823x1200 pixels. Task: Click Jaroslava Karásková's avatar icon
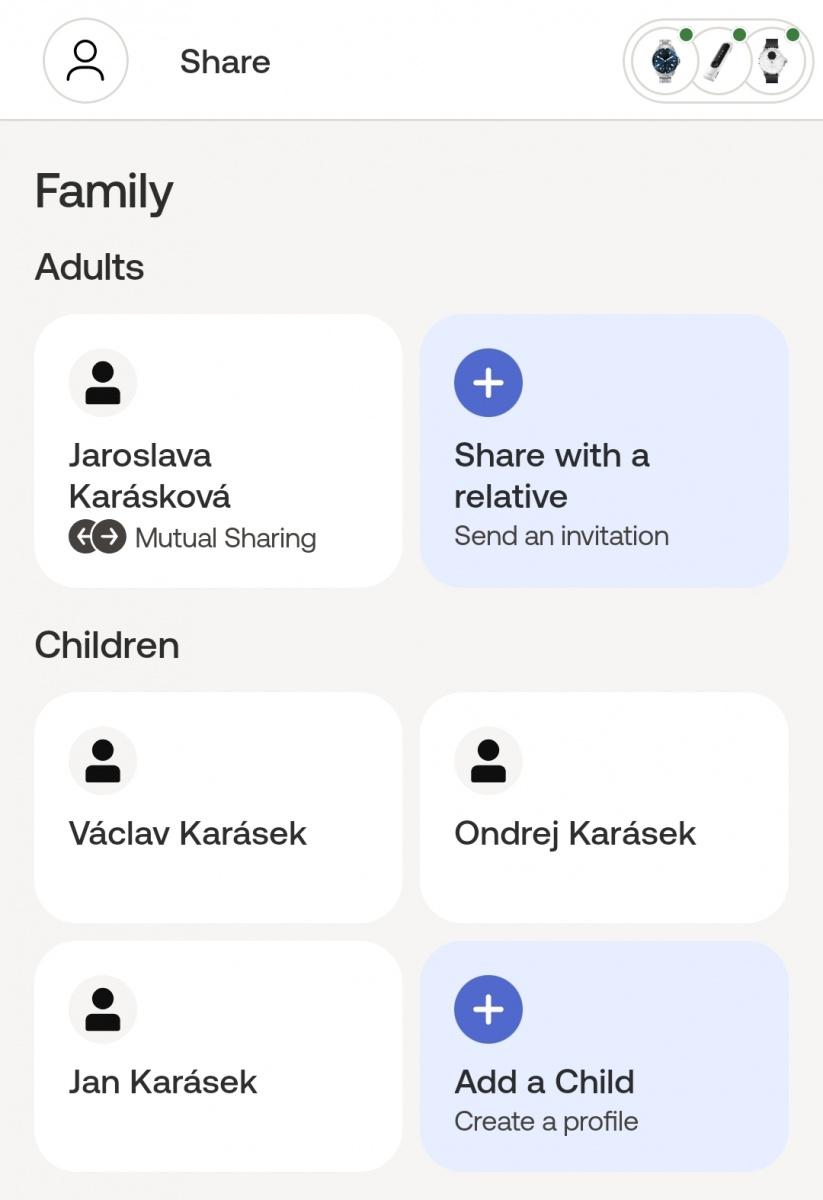click(x=103, y=382)
